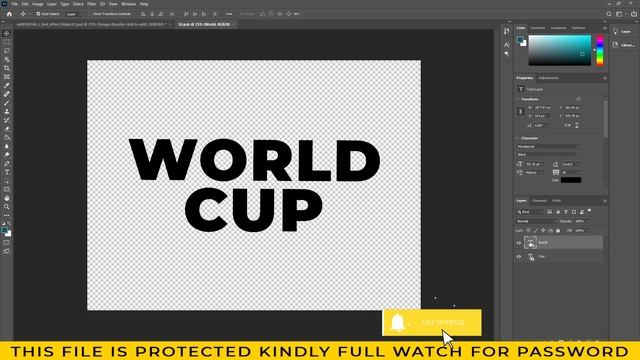The height and width of the screenshot is (360, 640).
Task: Select the Hand tool
Action: [7, 198]
